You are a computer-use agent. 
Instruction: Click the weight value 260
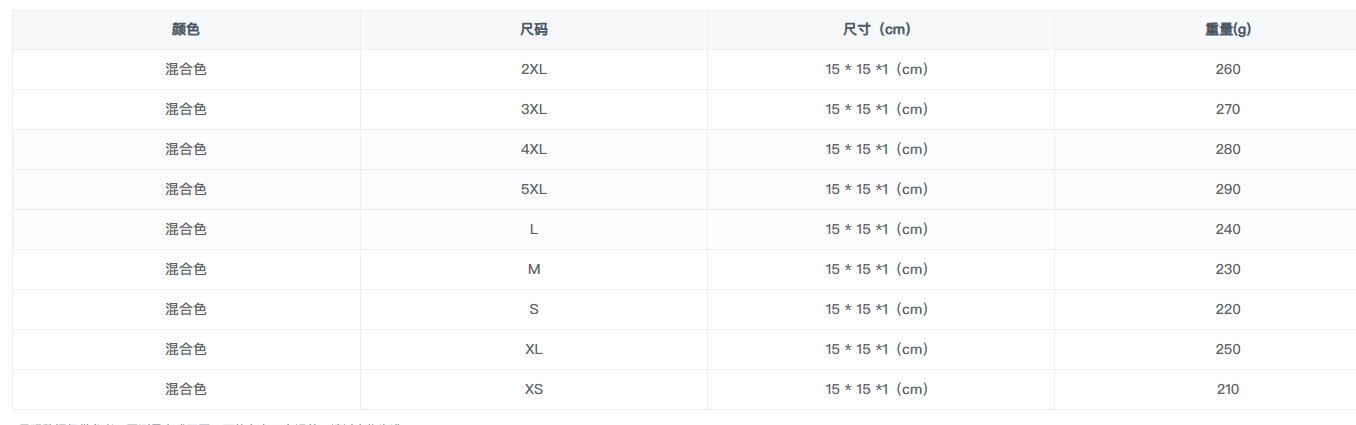(x=1228, y=70)
